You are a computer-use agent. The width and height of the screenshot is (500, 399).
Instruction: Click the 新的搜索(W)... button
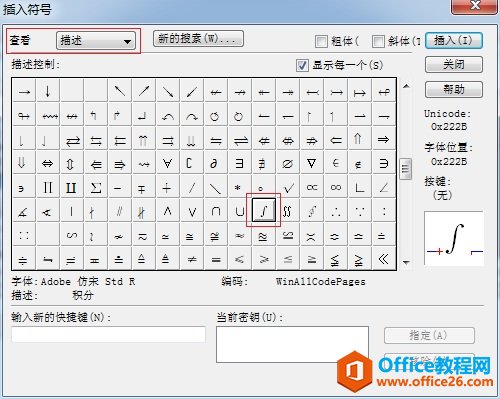(x=198, y=39)
